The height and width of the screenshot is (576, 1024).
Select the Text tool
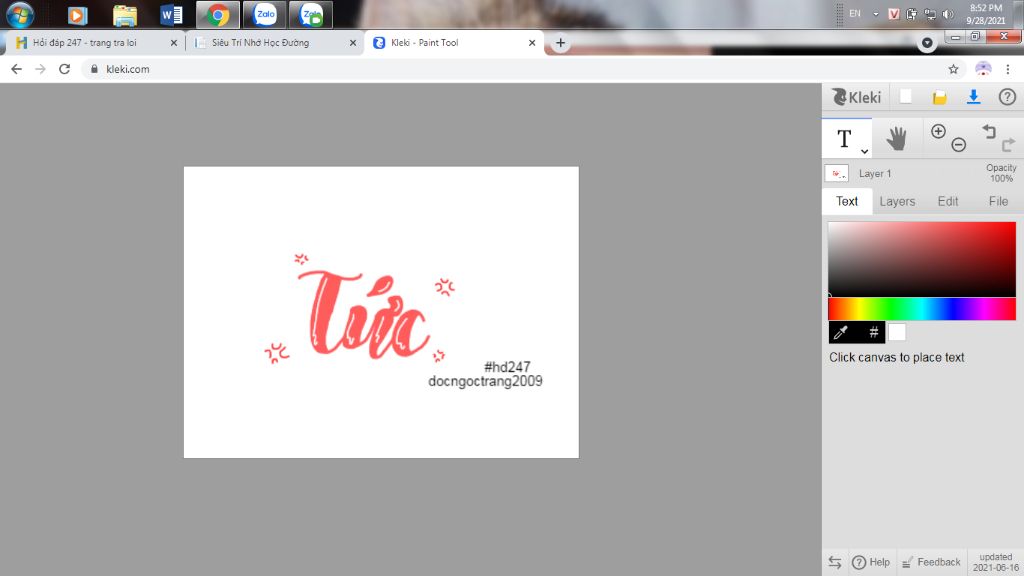(844, 138)
